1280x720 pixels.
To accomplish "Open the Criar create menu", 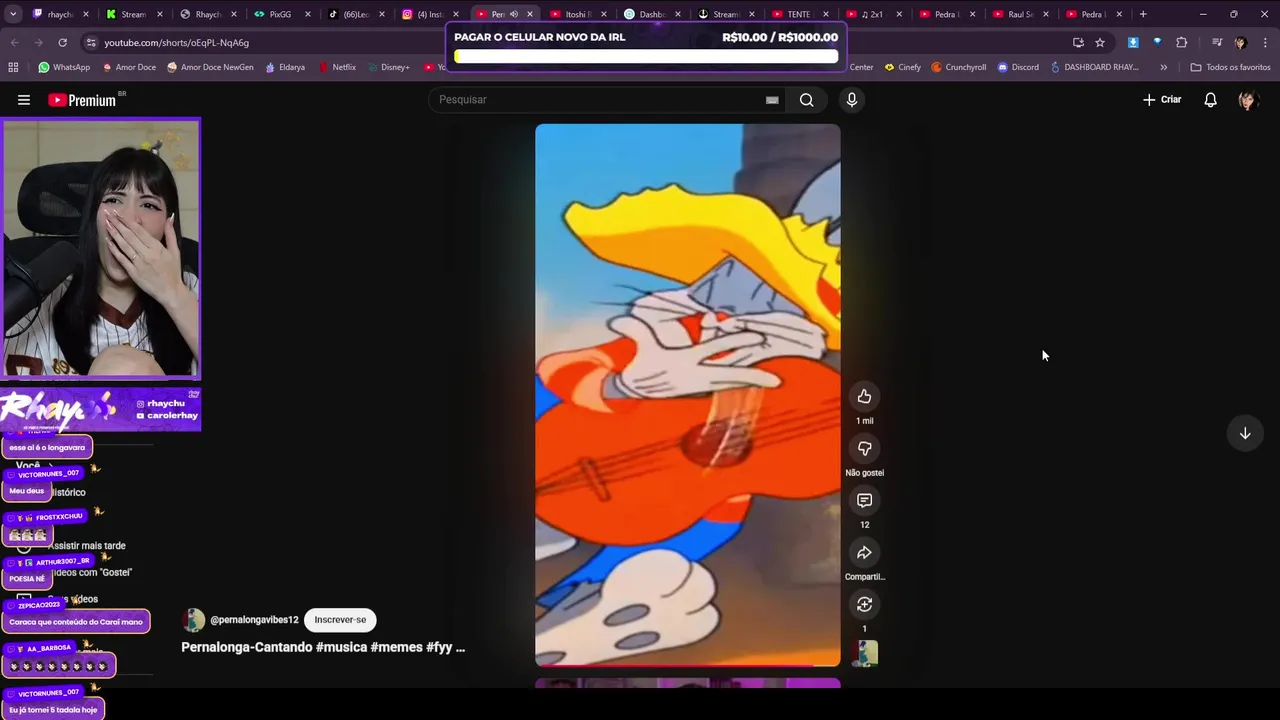I will coord(1162,100).
